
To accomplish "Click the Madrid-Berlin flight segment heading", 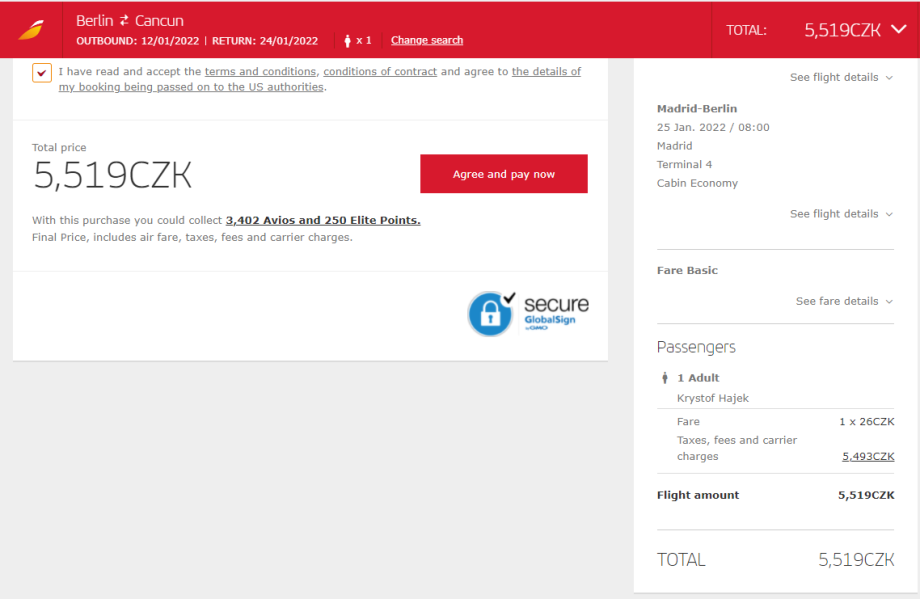I will 697,108.
